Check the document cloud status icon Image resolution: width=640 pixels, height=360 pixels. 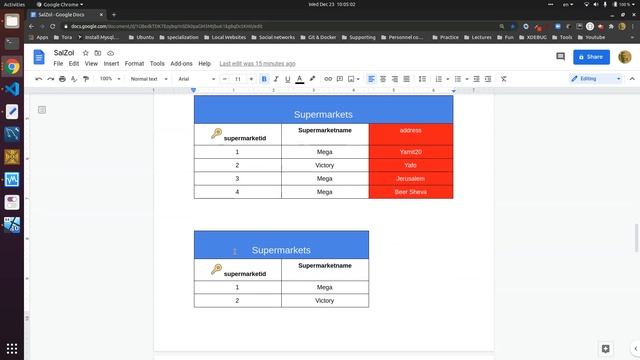pos(111,53)
